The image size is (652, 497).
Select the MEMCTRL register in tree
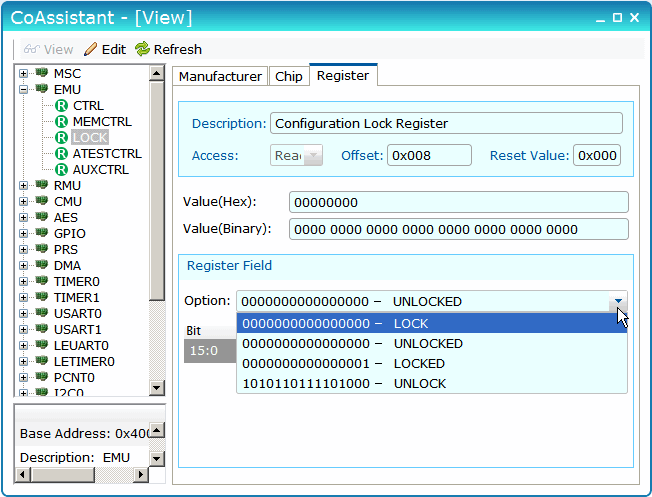click(102, 121)
